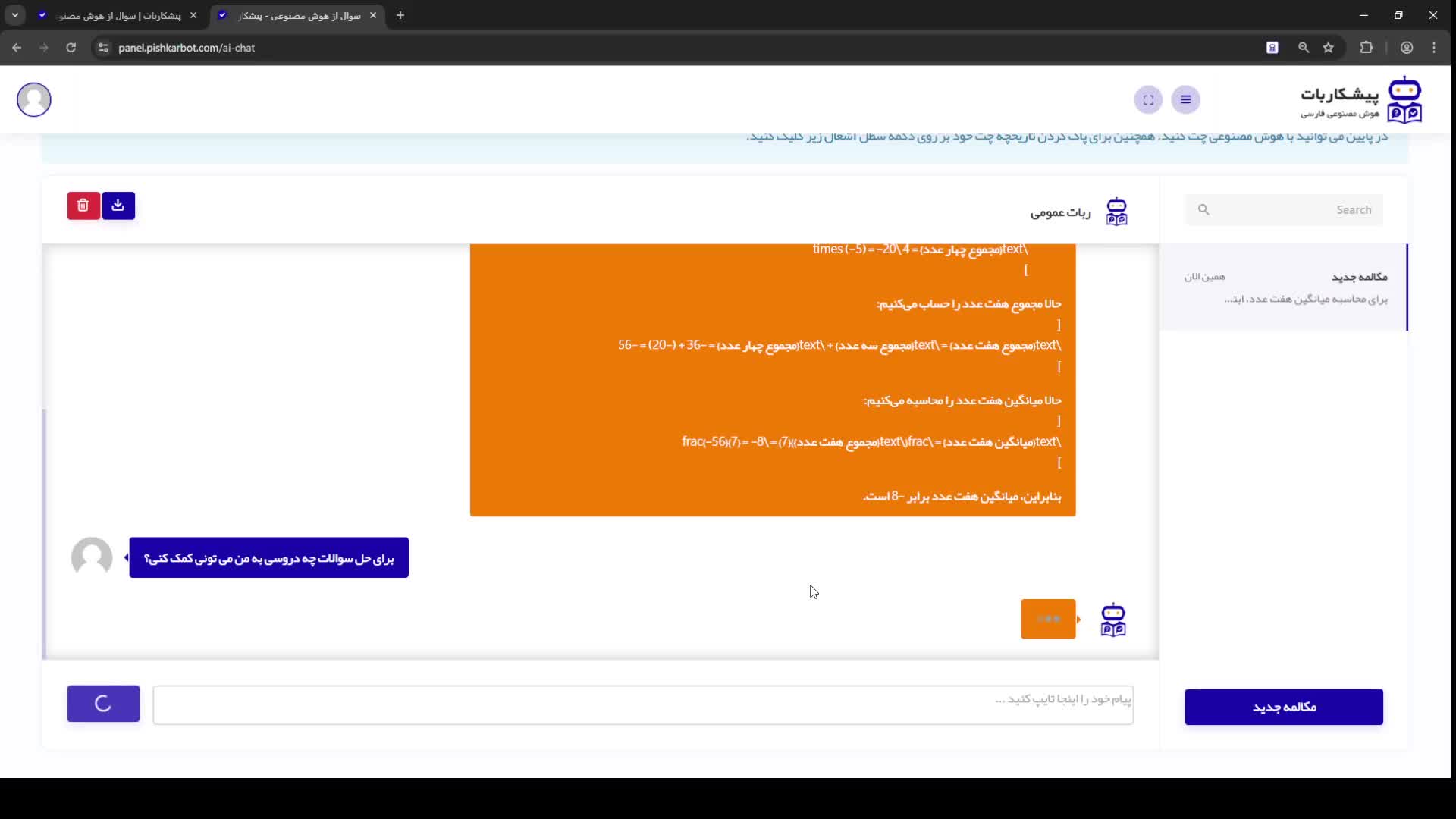Screen dimensions: 1456x819
Task: Open the user profile avatar menu
Action: point(34,99)
